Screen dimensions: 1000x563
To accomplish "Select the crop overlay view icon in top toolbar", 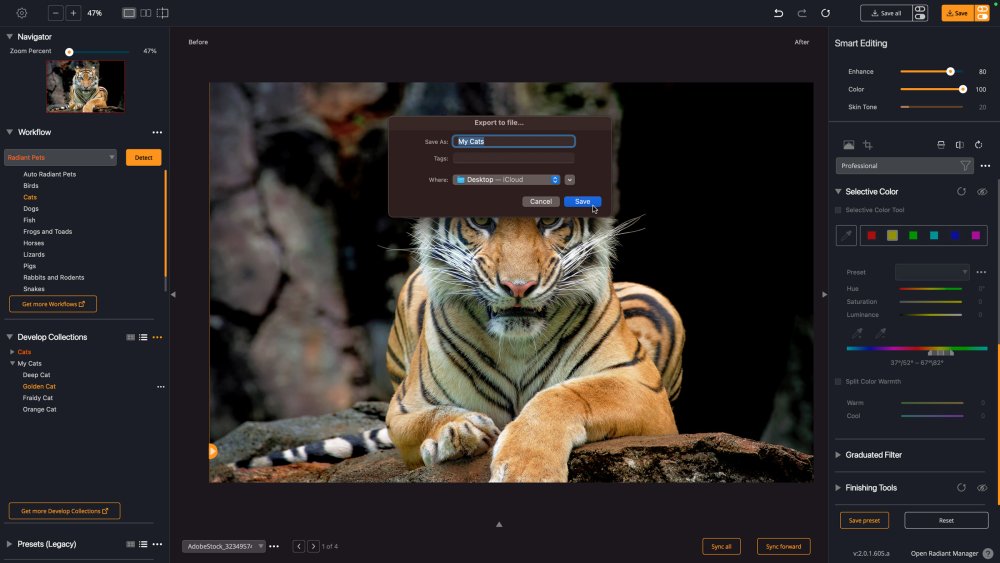I will 163,13.
